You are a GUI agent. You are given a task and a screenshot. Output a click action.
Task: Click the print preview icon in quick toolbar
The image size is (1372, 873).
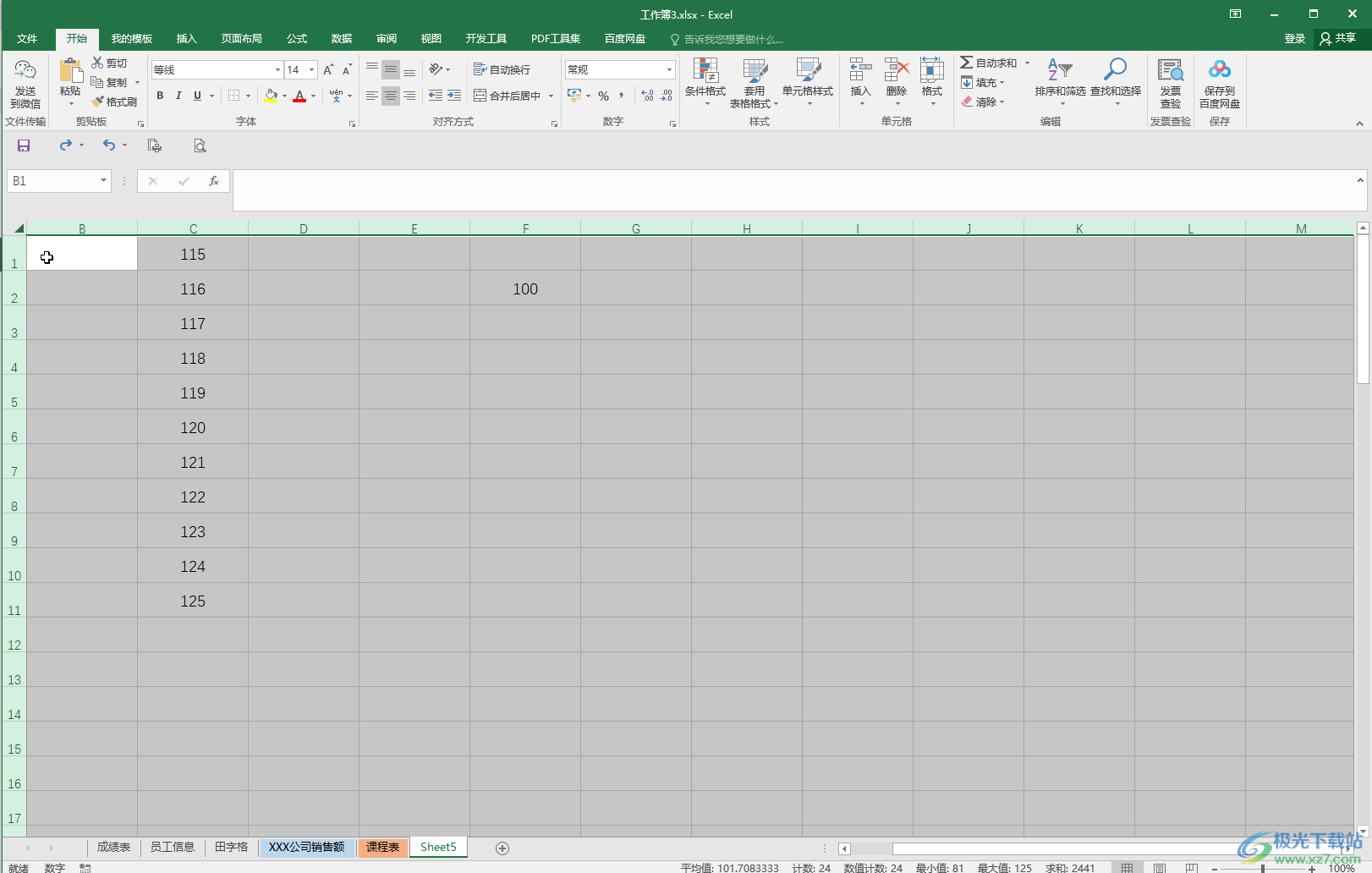pos(200,145)
